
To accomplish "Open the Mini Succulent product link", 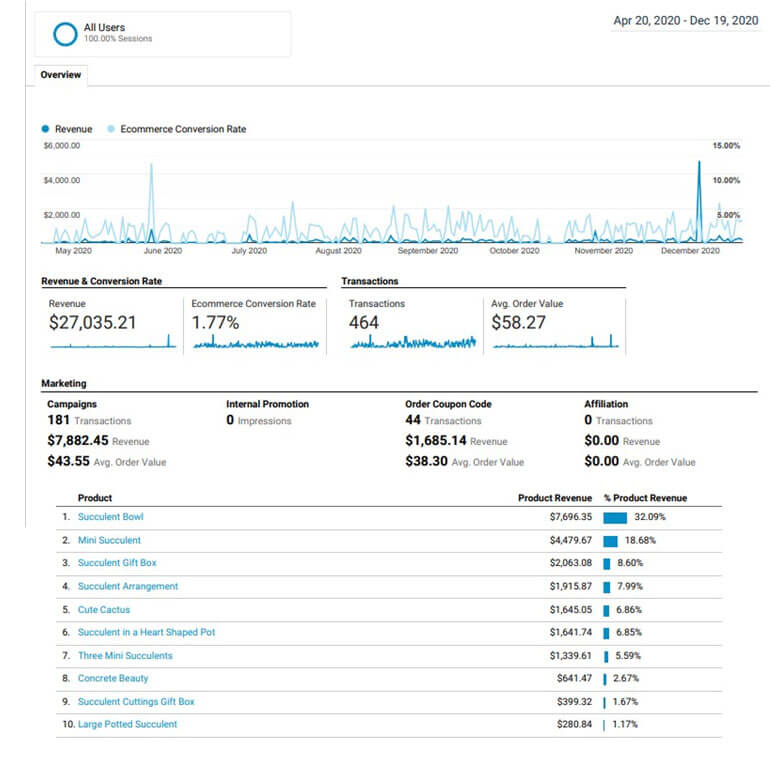I will pyautogui.click(x=109, y=540).
